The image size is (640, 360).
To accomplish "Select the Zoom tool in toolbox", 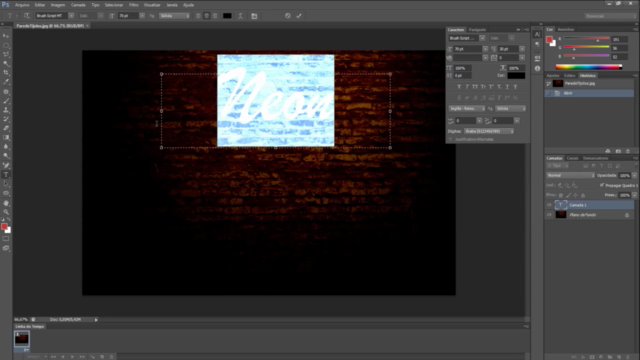I will [x=6, y=212].
